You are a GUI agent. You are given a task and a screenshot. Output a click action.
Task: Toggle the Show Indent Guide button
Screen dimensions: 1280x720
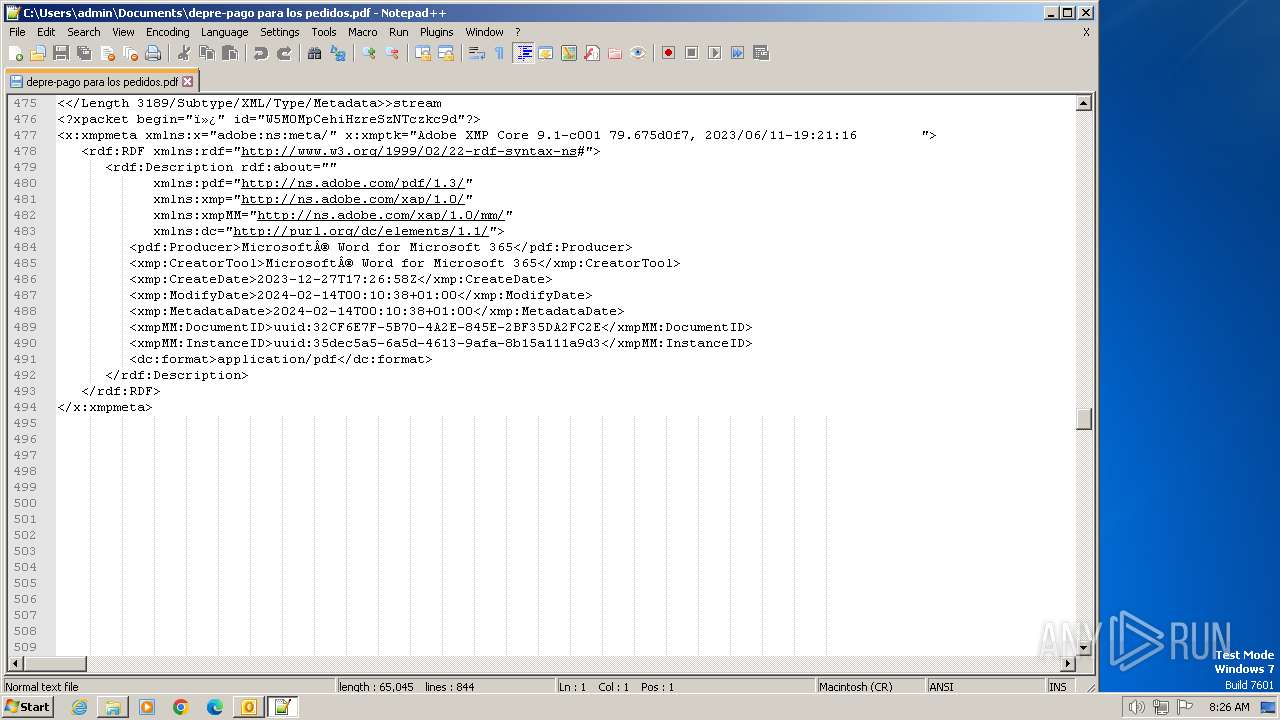(x=523, y=53)
